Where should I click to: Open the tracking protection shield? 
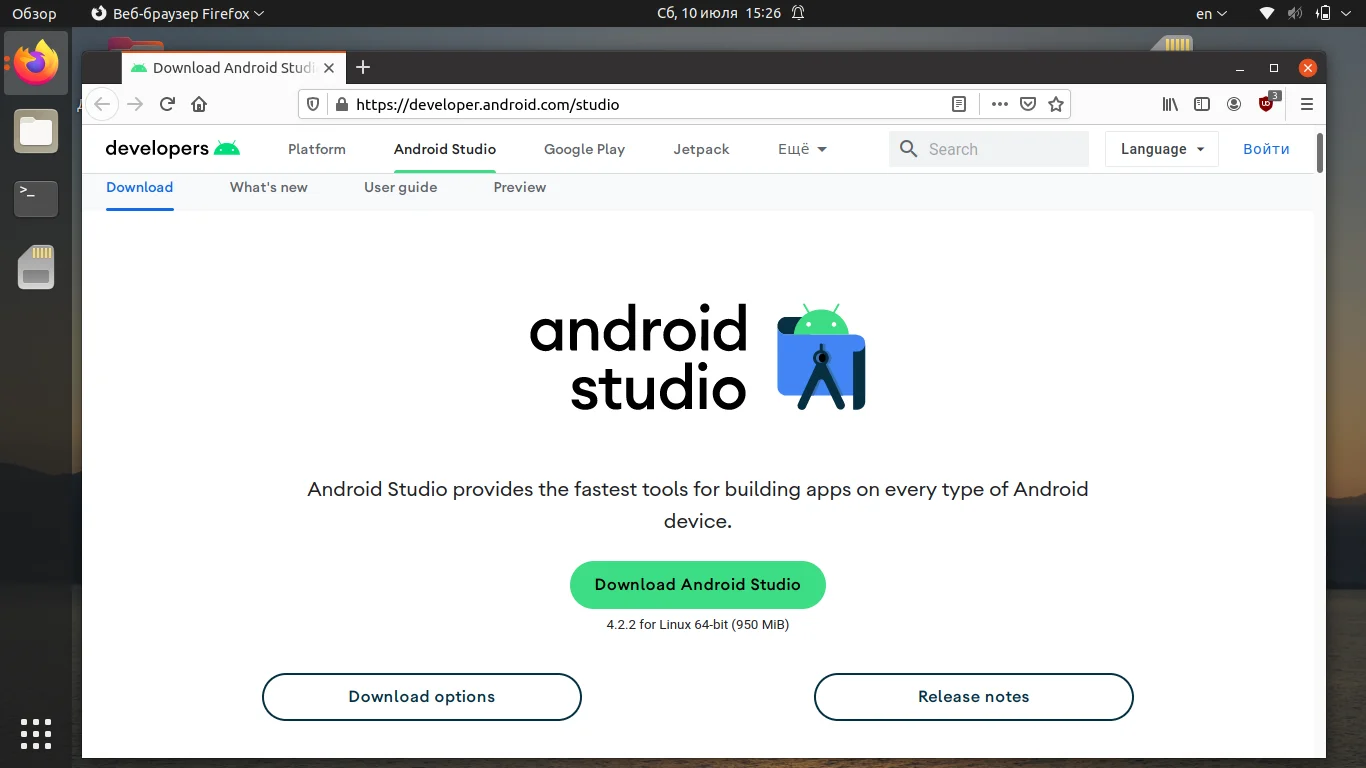coord(313,104)
